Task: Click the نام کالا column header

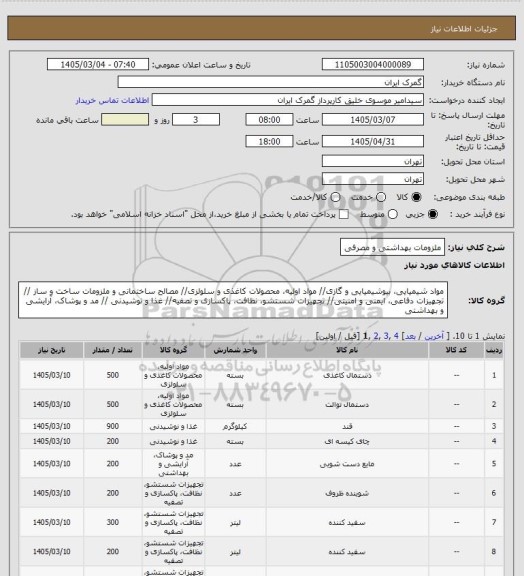Action: [x=347, y=350]
